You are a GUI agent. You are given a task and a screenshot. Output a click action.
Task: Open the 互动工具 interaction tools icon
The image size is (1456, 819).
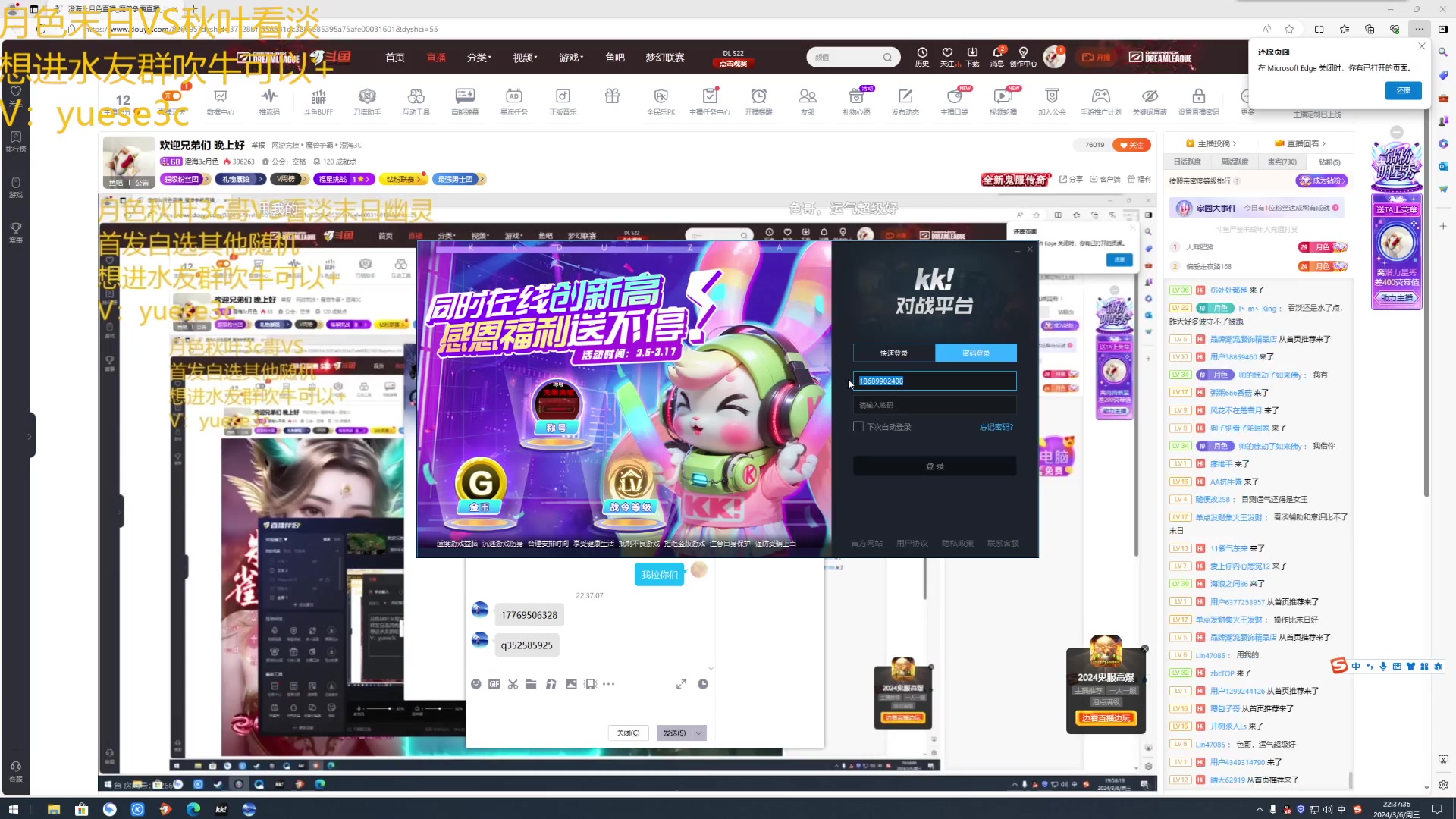pos(416,102)
